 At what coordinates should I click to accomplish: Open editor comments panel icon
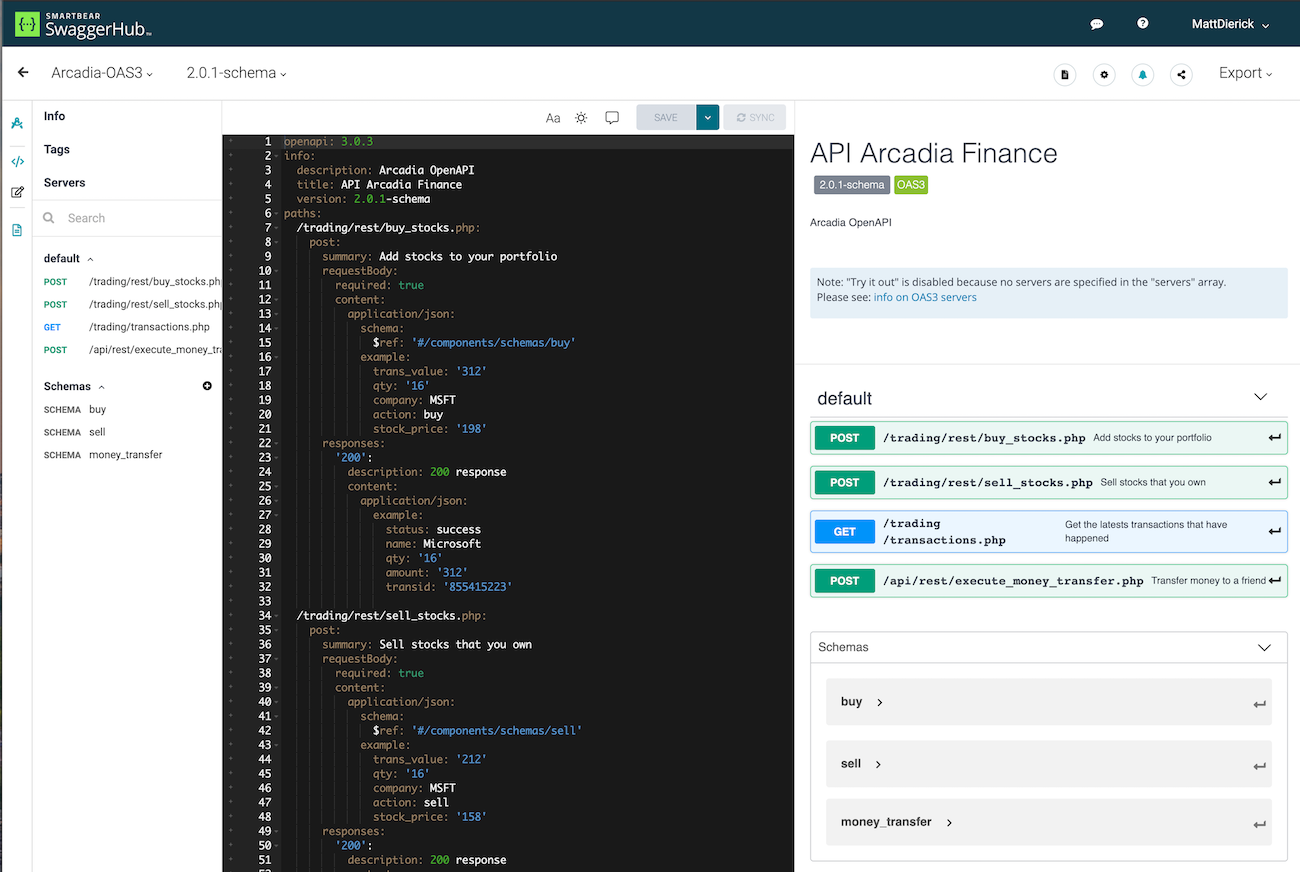[x=612, y=118]
